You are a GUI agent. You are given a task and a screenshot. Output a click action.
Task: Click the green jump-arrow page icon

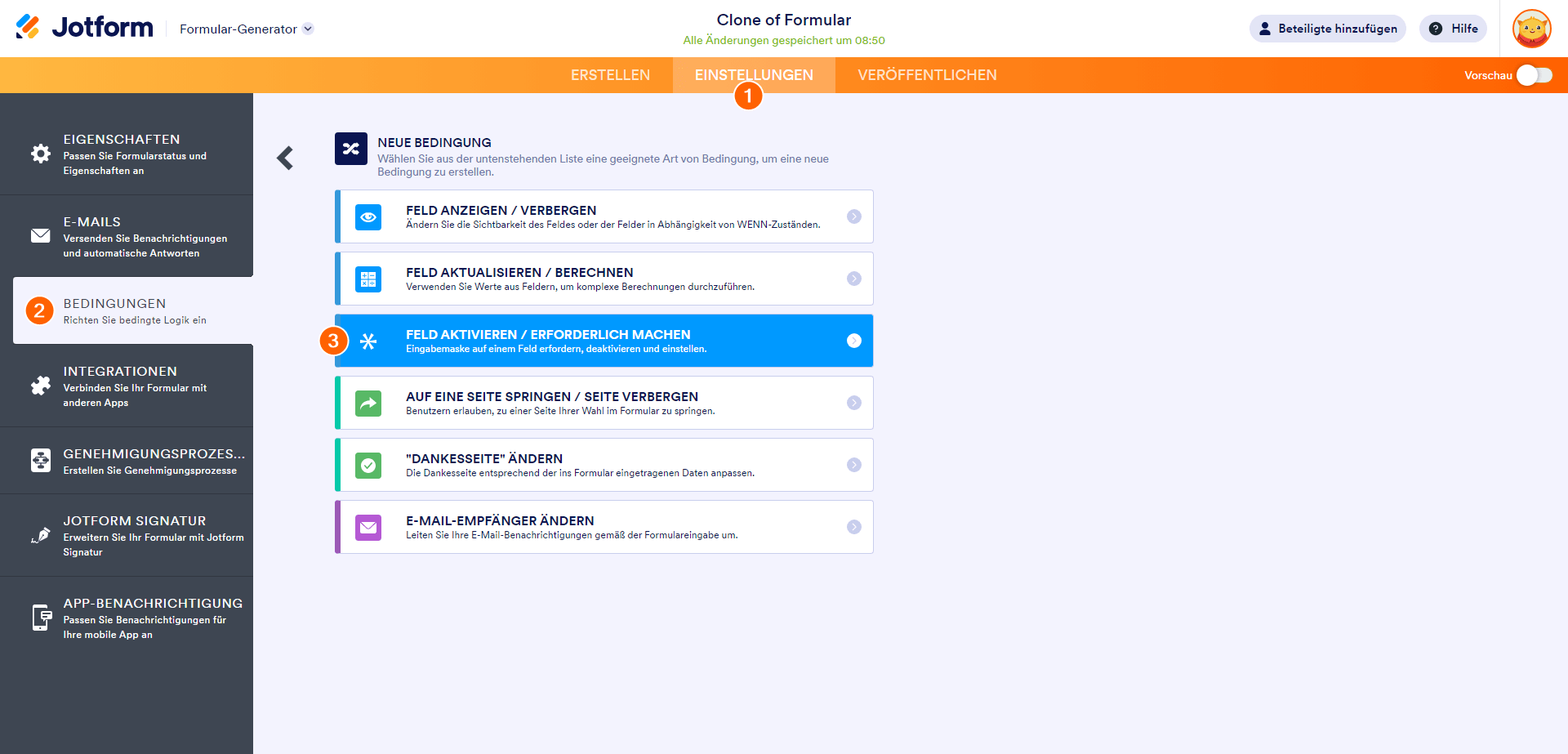(368, 403)
